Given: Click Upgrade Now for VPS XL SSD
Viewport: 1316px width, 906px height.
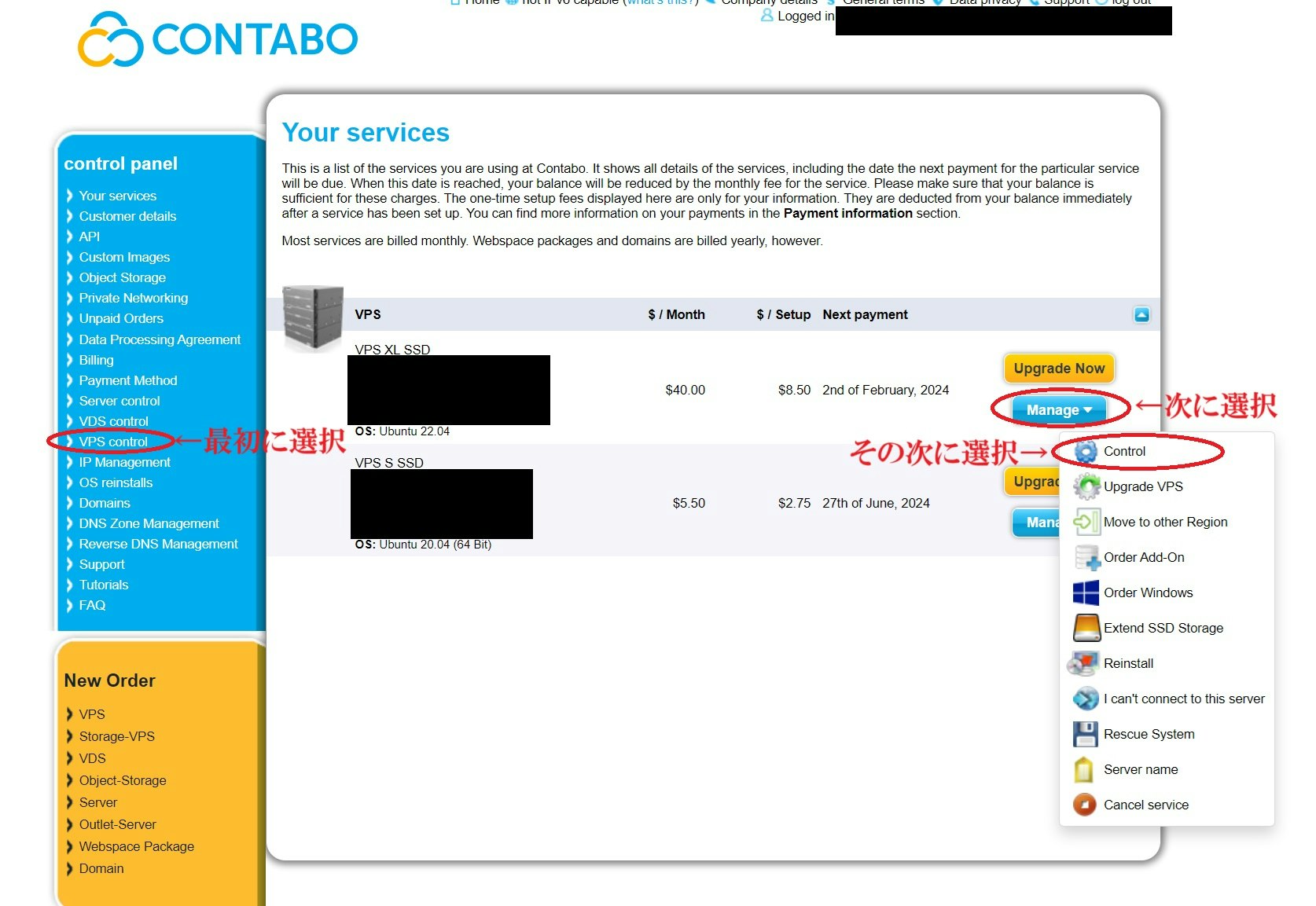Looking at the screenshot, I should pos(1059,369).
